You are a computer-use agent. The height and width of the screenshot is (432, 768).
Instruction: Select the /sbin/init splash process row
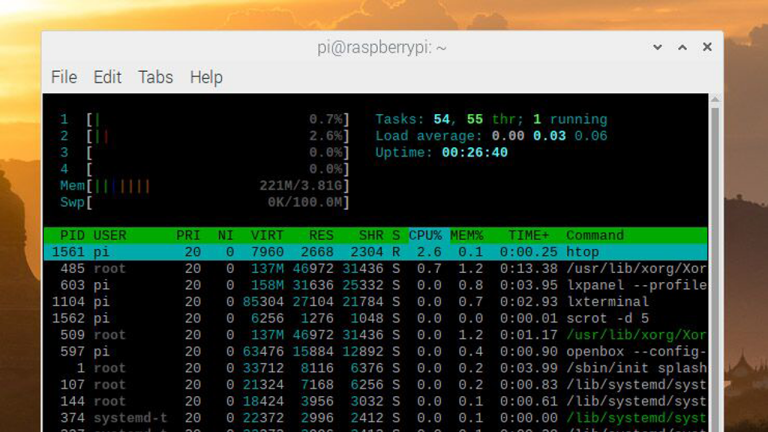pyautogui.click(x=376, y=368)
